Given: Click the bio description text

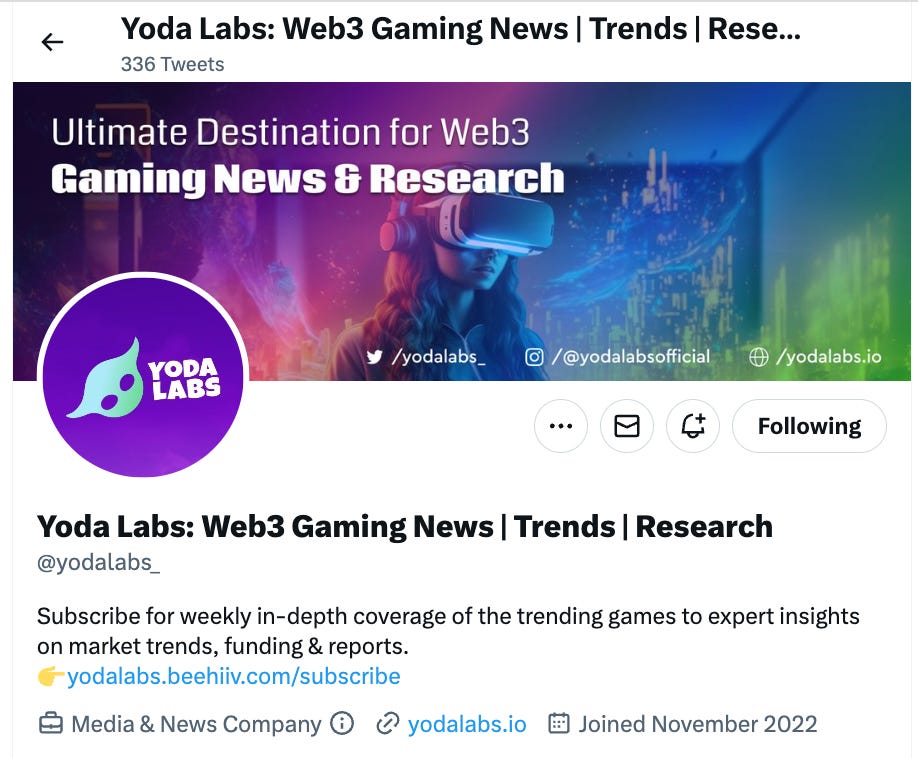Looking at the screenshot, I should click(448, 631).
